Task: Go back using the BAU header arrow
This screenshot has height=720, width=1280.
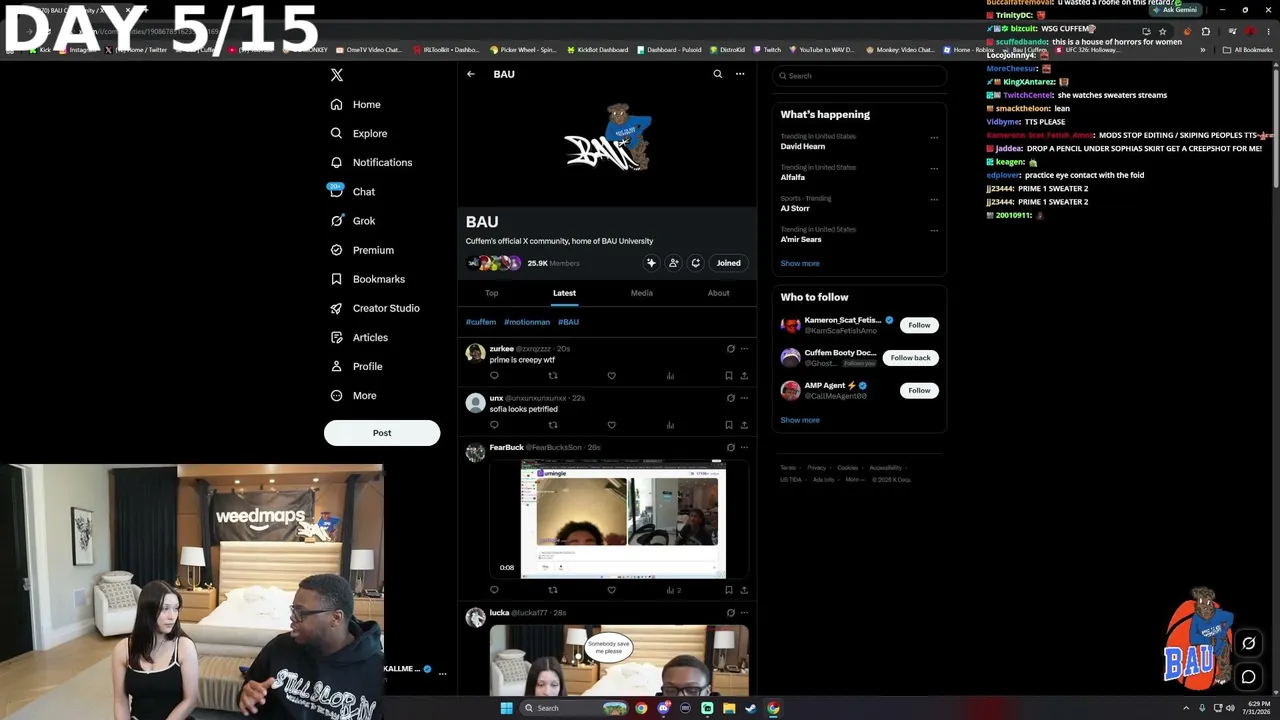Action: pyautogui.click(x=471, y=74)
